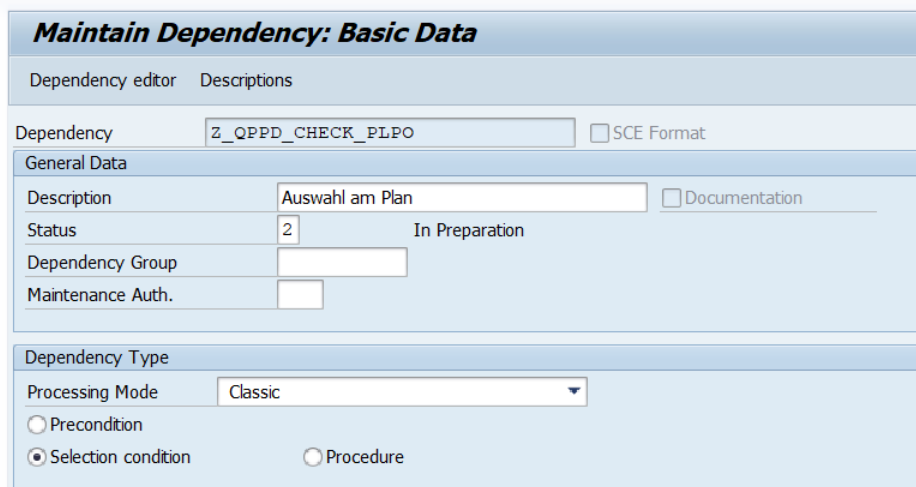Image resolution: width=916 pixels, height=487 pixels.
Task: Click the Processing Mode Classic combo box
Action: pos(390,393)
